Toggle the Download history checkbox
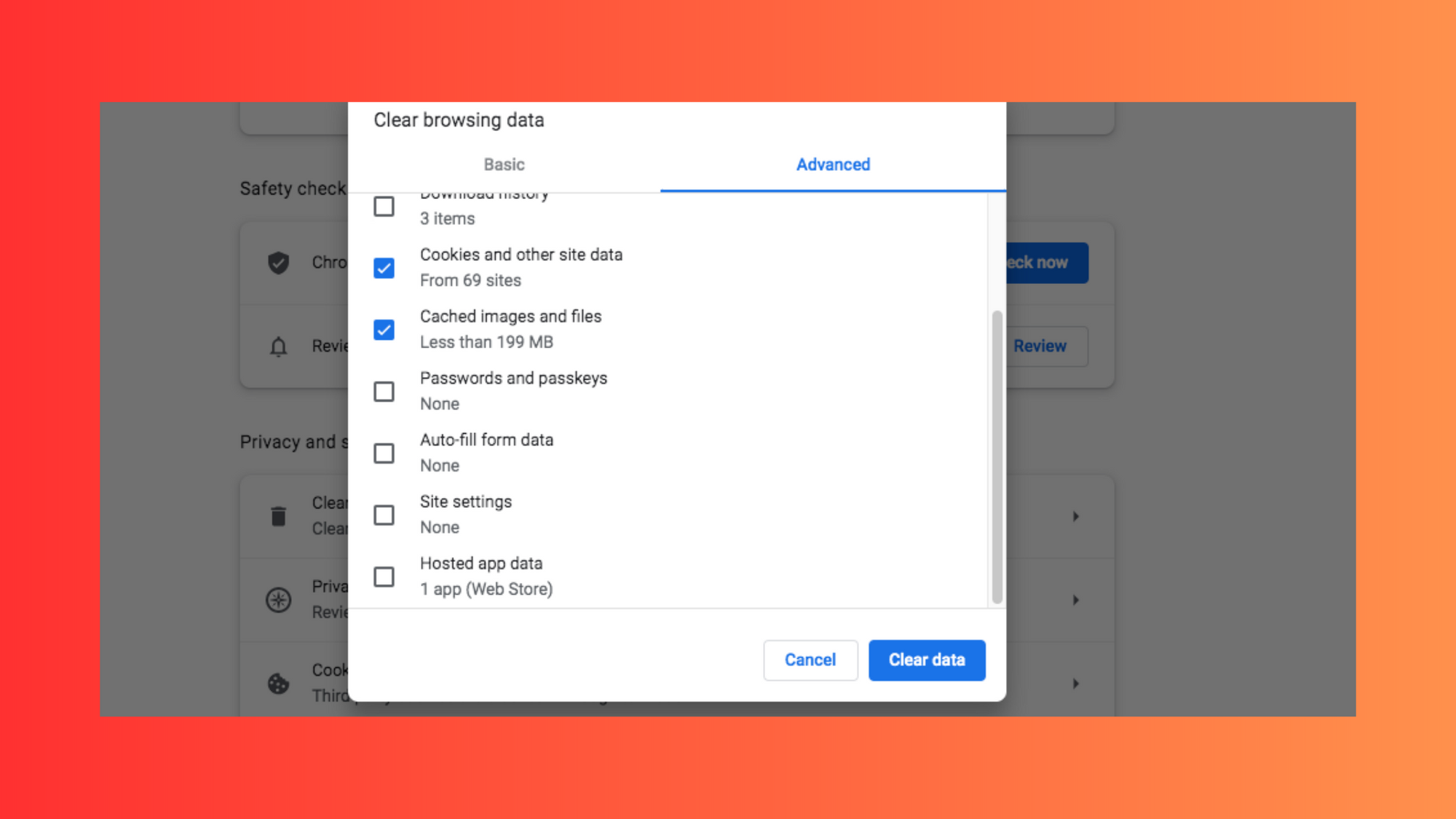 click(x=384, y=207)
